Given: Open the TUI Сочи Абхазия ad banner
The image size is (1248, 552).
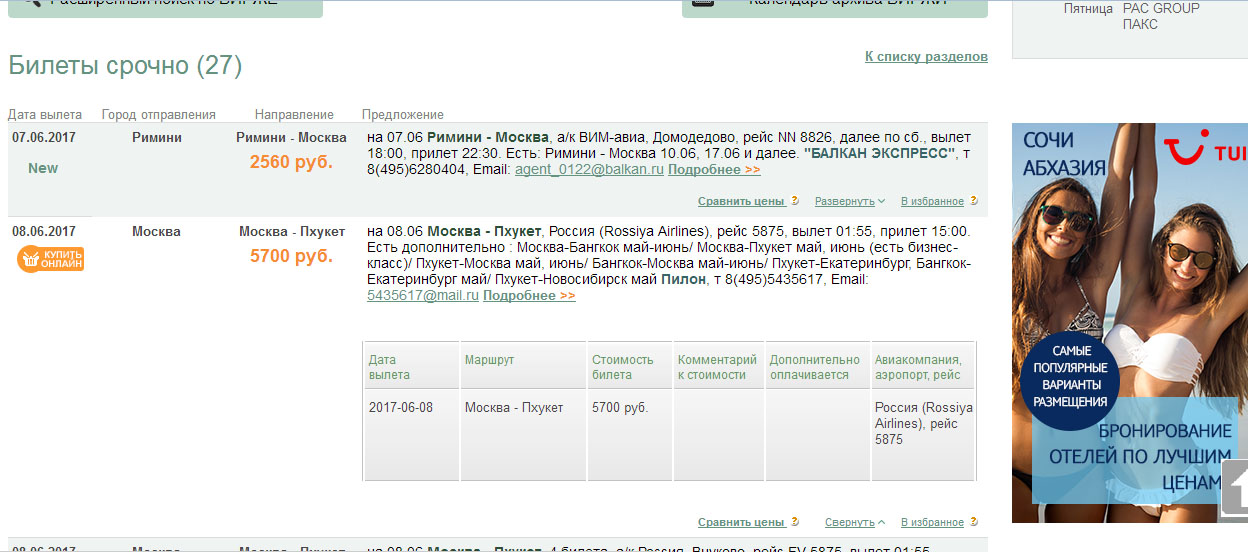Looking at the screenshot, I should point(1130,322).
